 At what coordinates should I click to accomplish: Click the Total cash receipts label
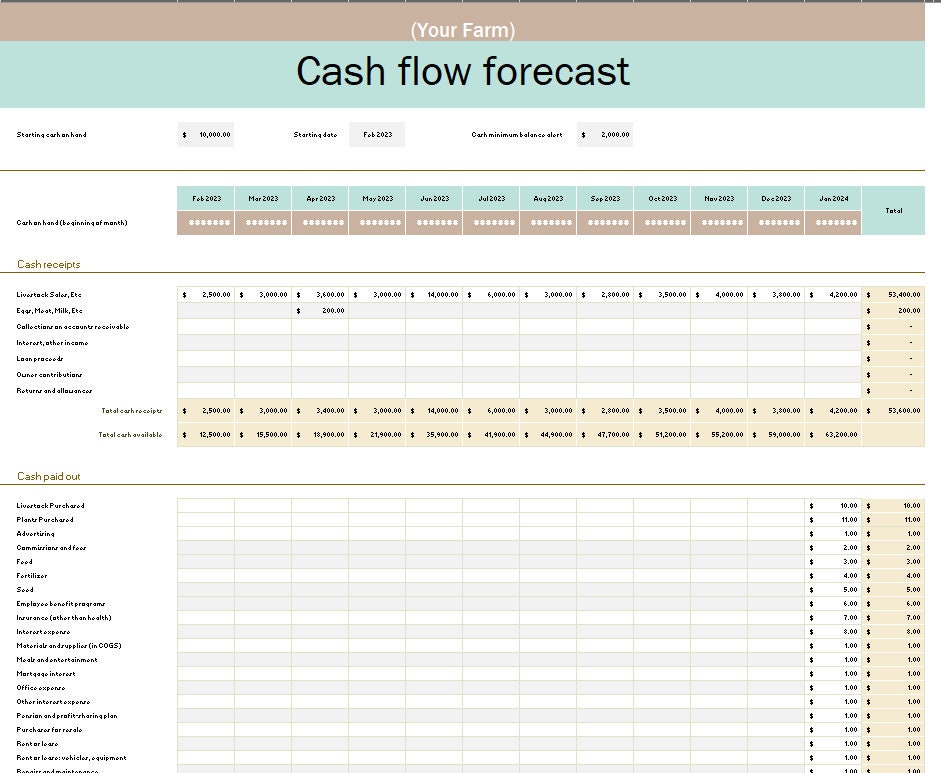(x=131, y=410)
